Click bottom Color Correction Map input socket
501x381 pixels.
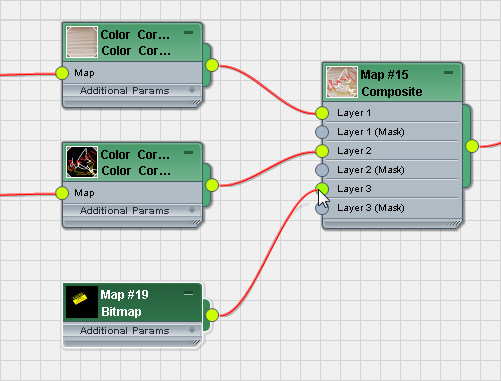tap(62, 193)
